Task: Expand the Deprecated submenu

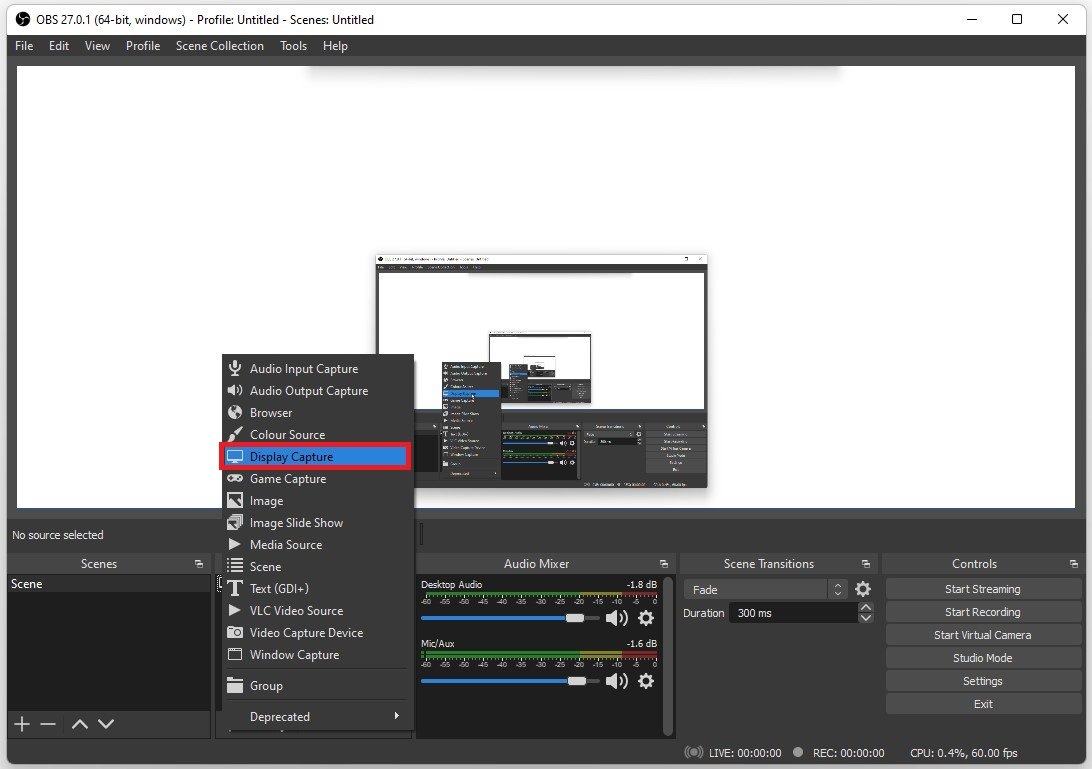Action: pos(316,716)
